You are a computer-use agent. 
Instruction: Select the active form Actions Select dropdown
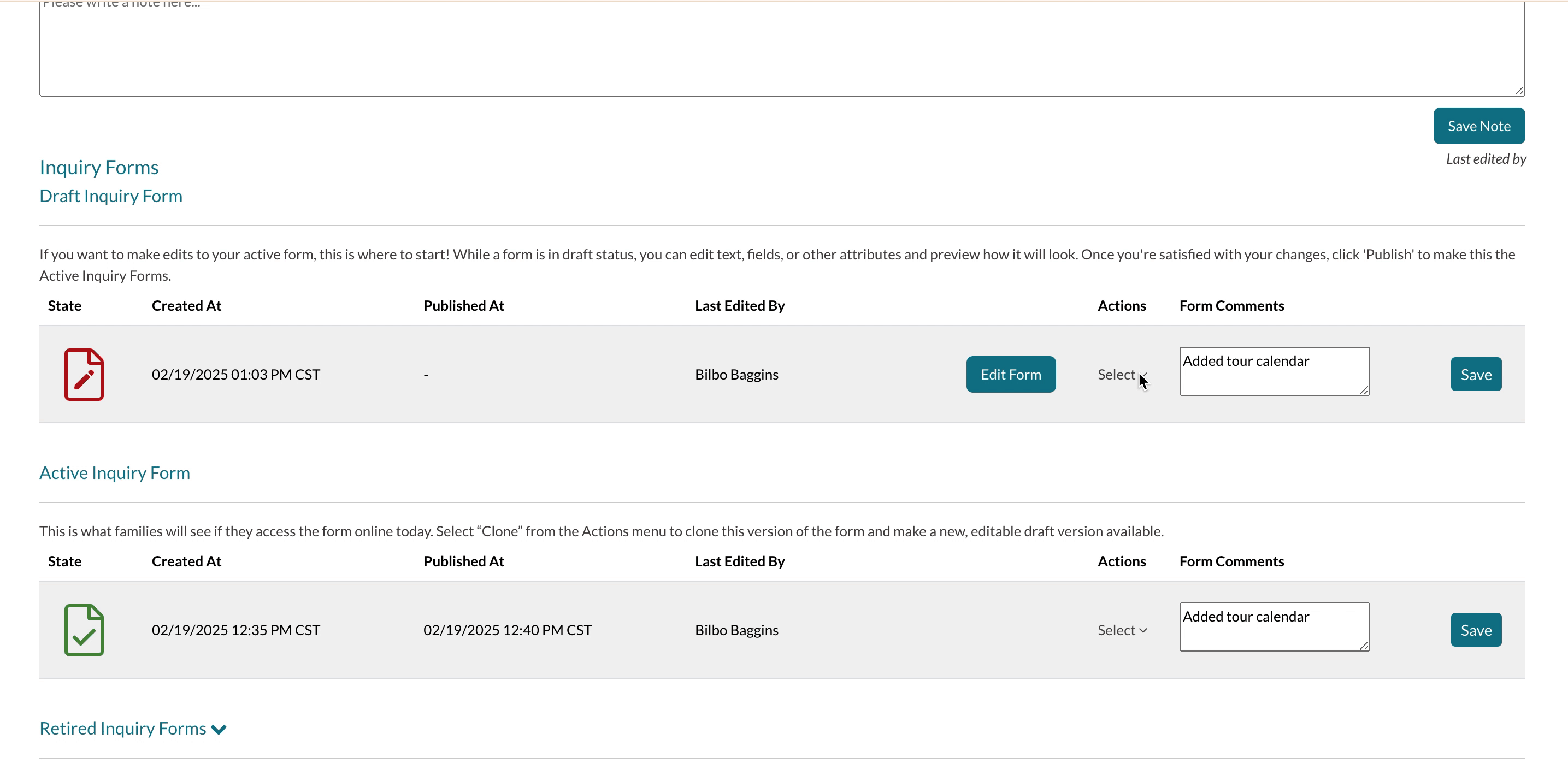(1122, 630)
